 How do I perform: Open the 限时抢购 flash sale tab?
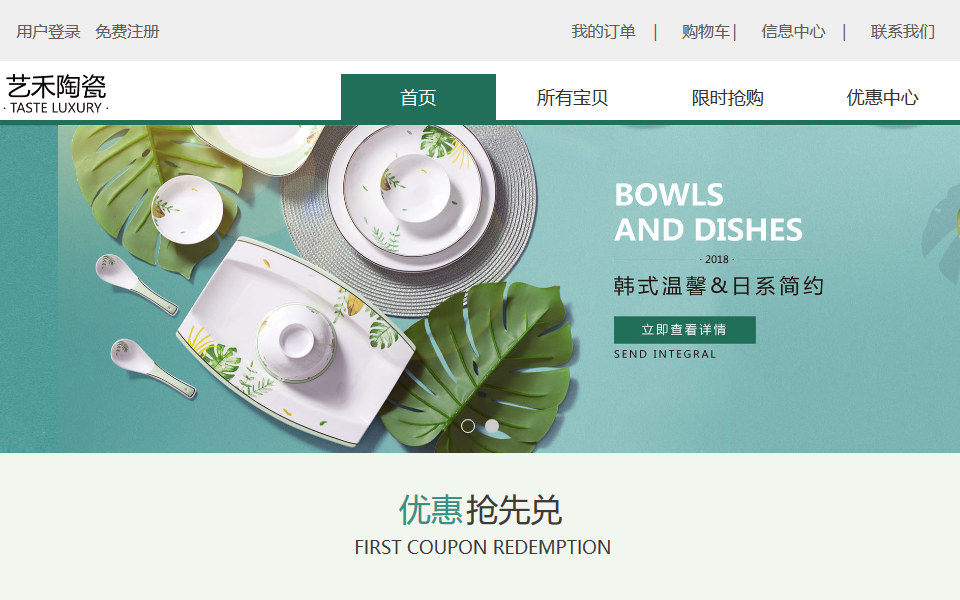[x=727, y=97]
